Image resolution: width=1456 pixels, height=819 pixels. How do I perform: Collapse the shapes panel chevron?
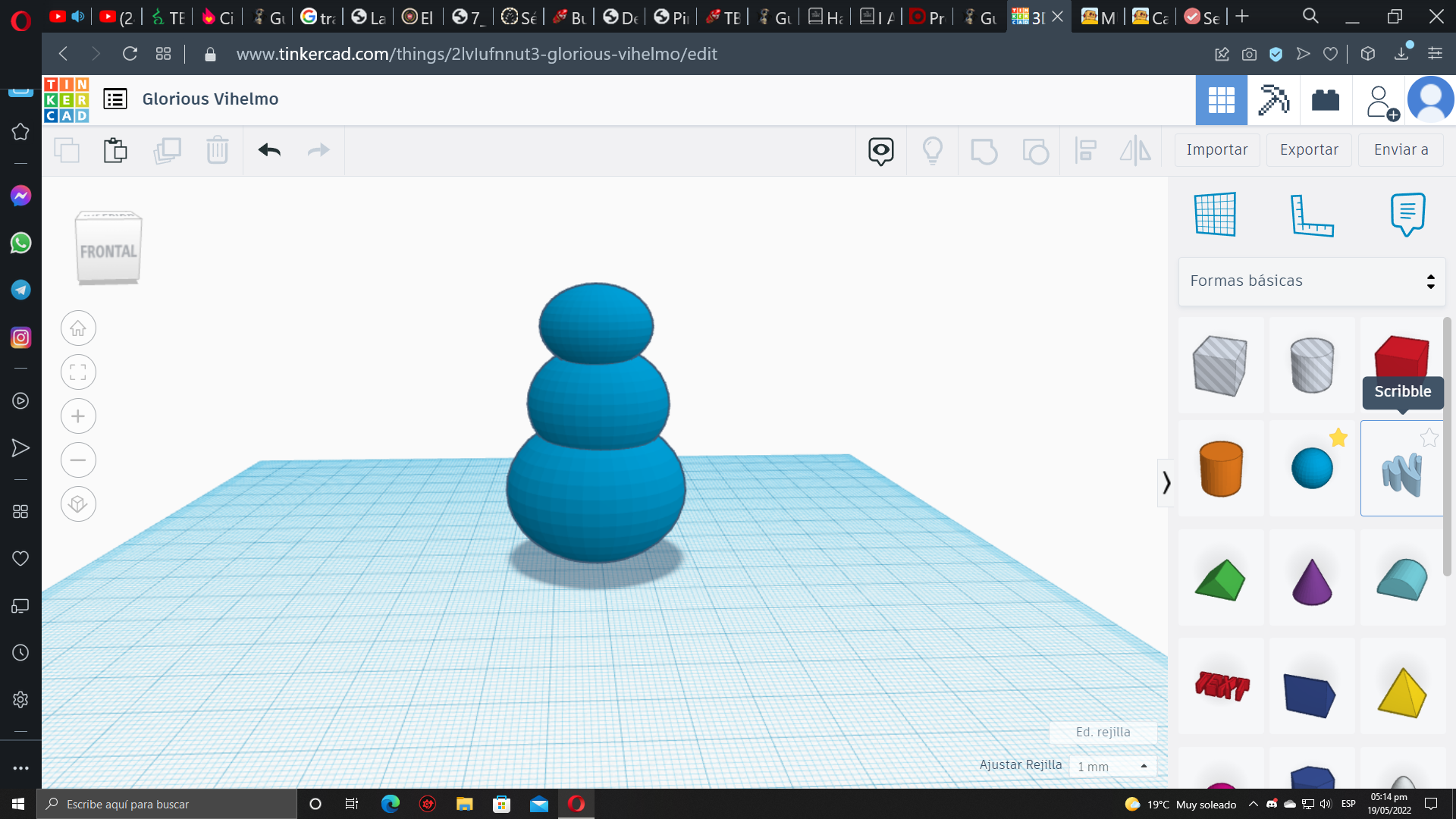click(1166, 482)
